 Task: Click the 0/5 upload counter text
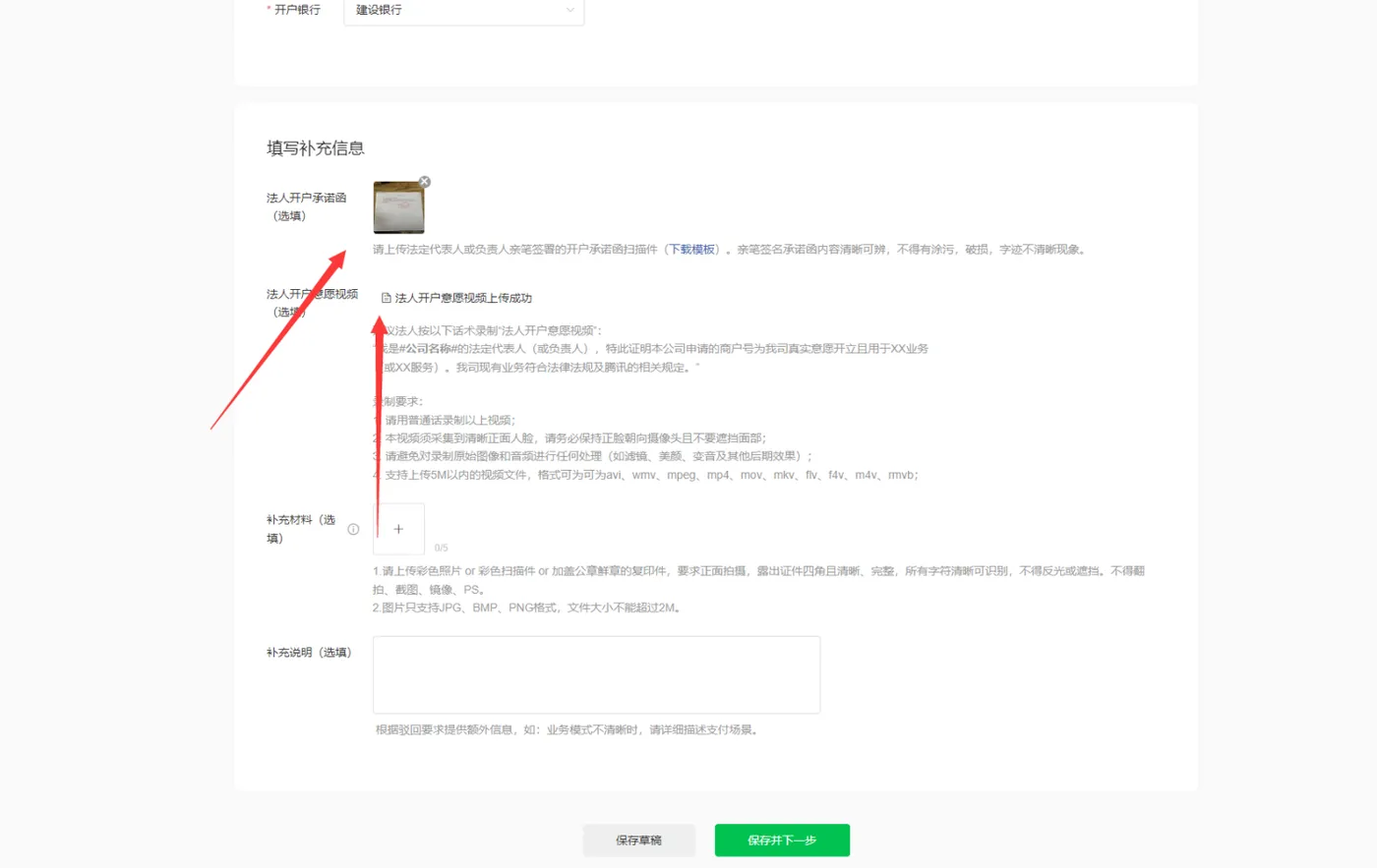tap(441, 548)
